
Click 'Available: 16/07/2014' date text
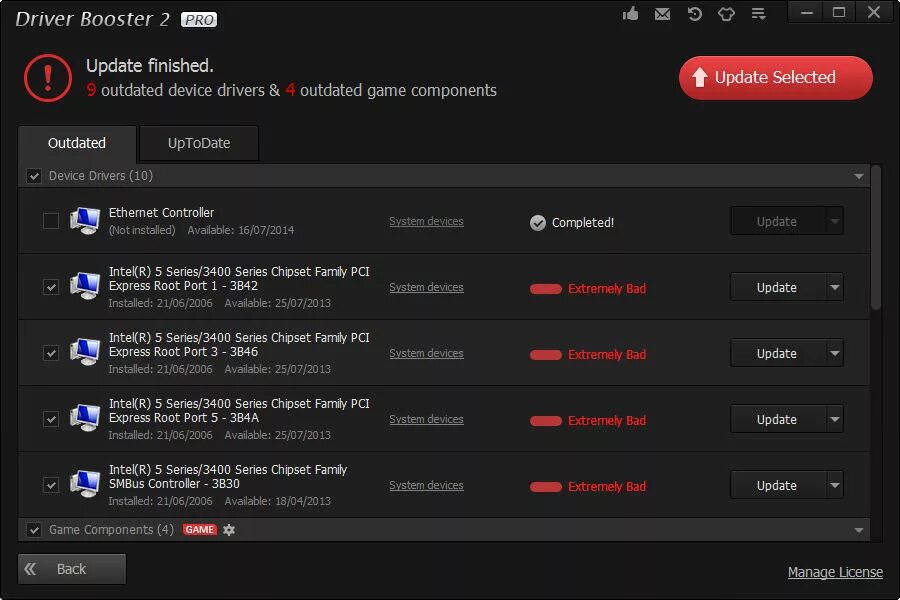[241, 230]
